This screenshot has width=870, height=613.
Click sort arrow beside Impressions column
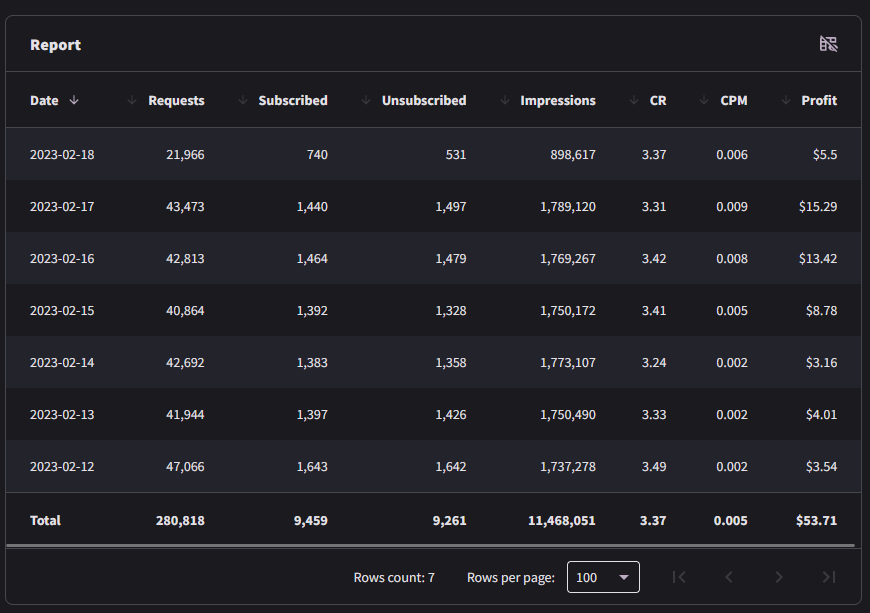click(504, 100)
